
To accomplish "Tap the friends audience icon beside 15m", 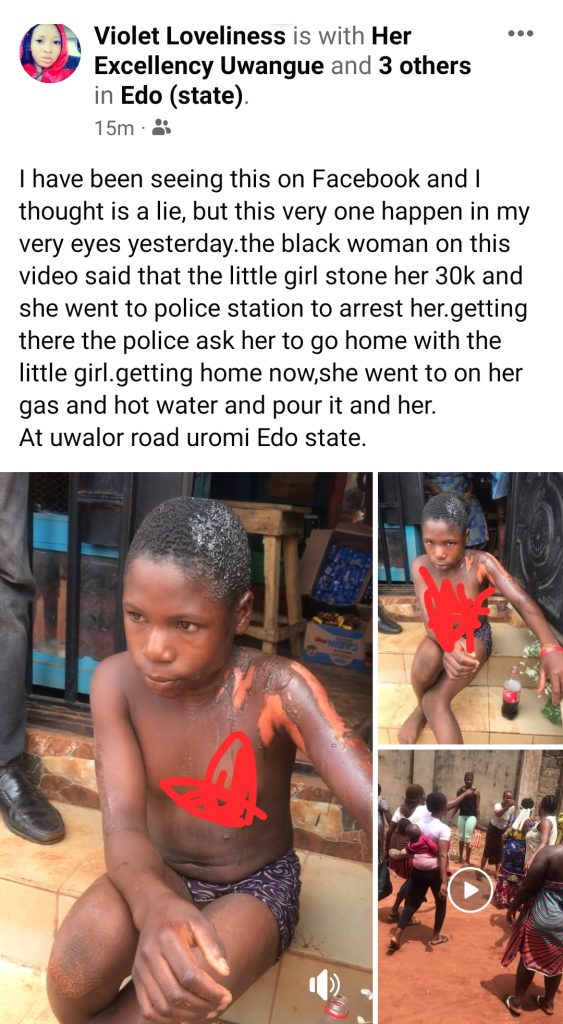I will [x=161, y=127].
